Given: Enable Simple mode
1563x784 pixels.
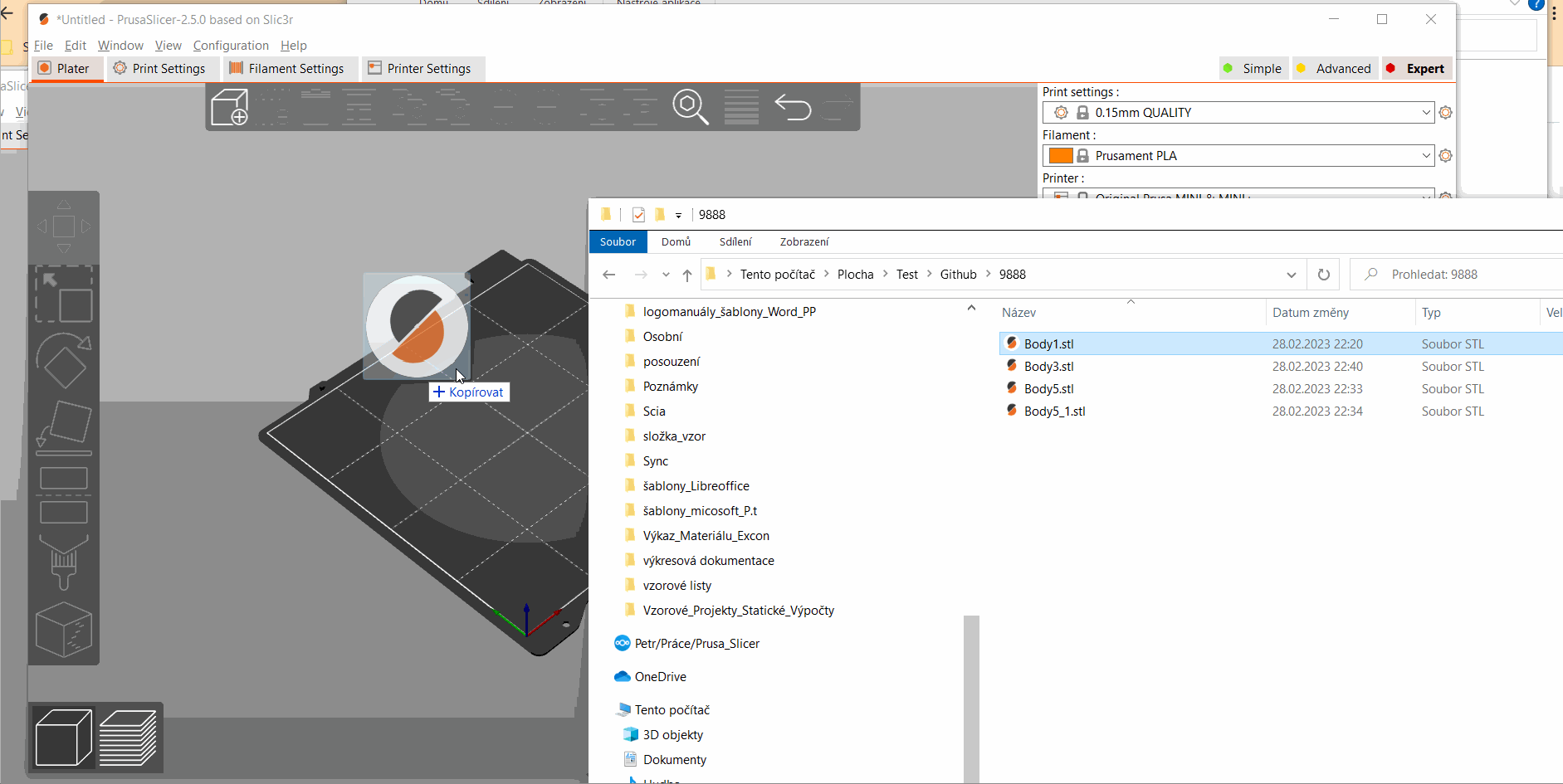Looking at the screenshot, I should coord(1253,68).
